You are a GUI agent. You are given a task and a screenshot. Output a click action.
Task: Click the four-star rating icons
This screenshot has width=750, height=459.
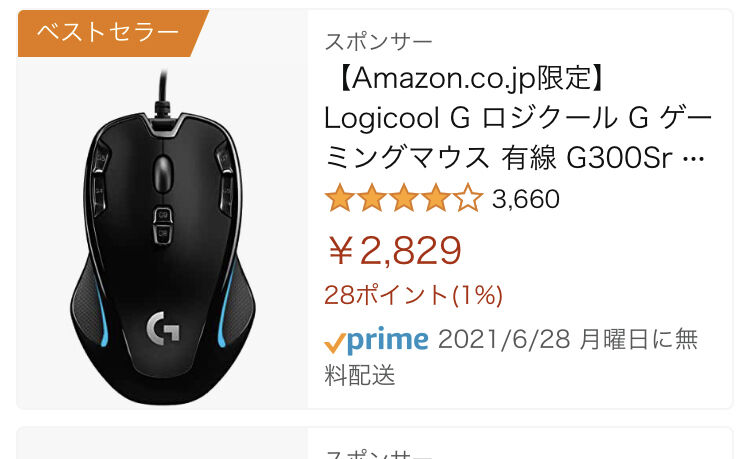point(404,198)
